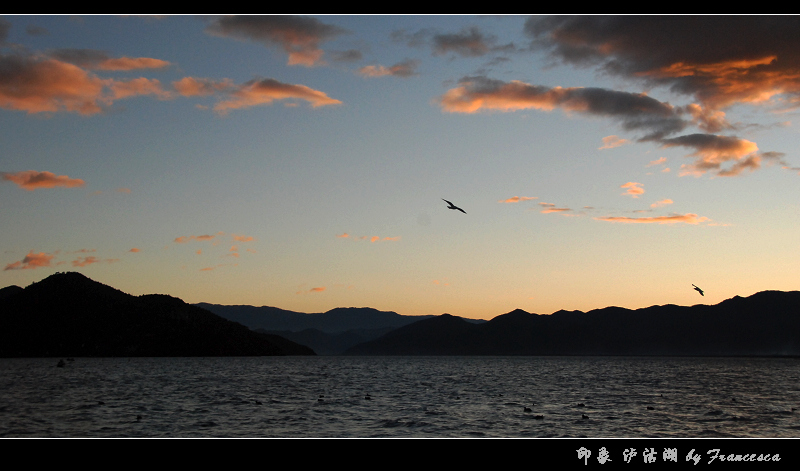Click the low pink cloud above left mountain
This screenshot has width=800, height=471.
[30, 261]
